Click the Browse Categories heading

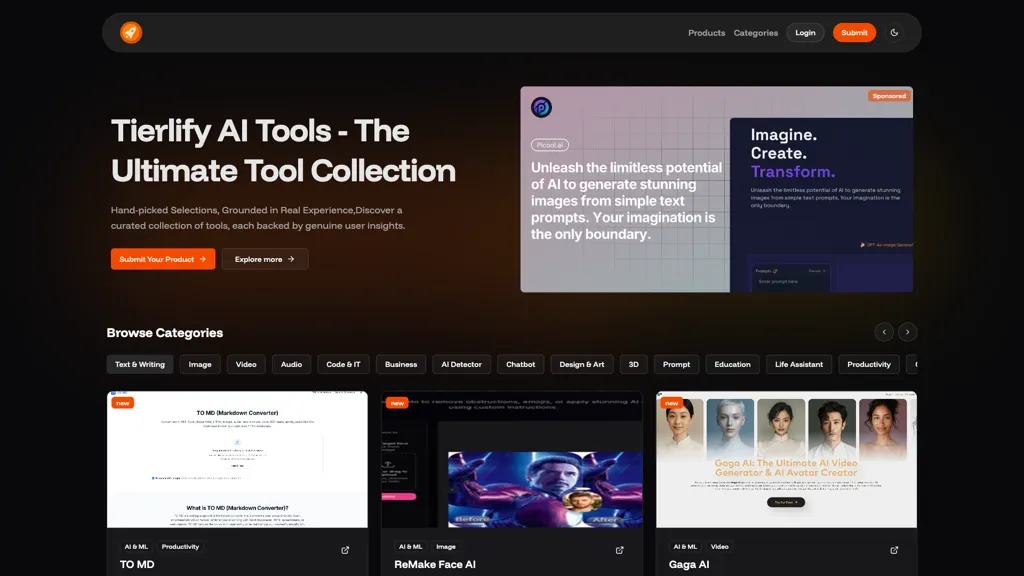tap(165, 332)
